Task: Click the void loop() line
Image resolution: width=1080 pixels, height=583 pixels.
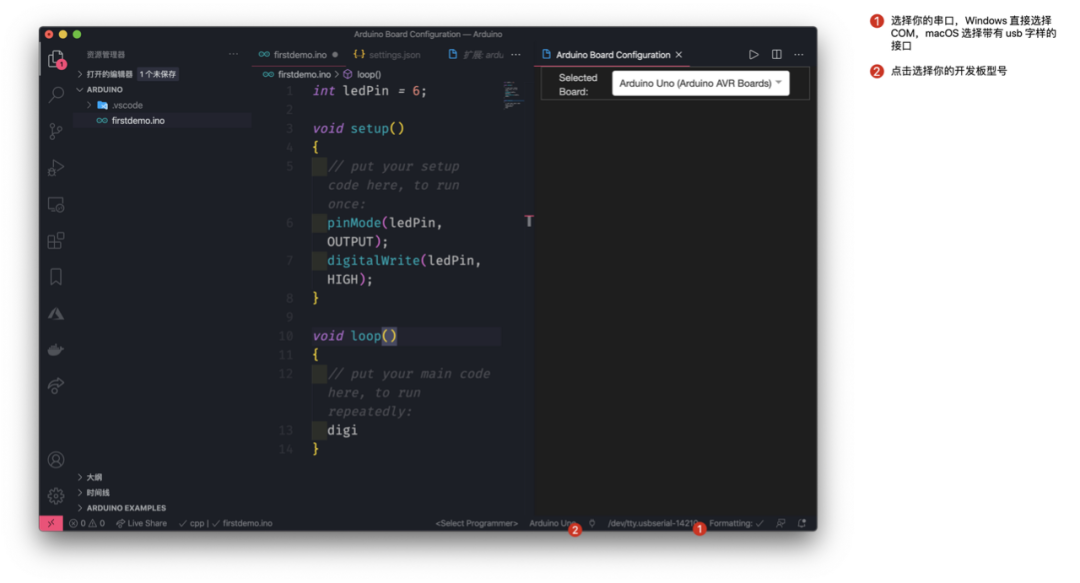Action: (x=355, y=336)
